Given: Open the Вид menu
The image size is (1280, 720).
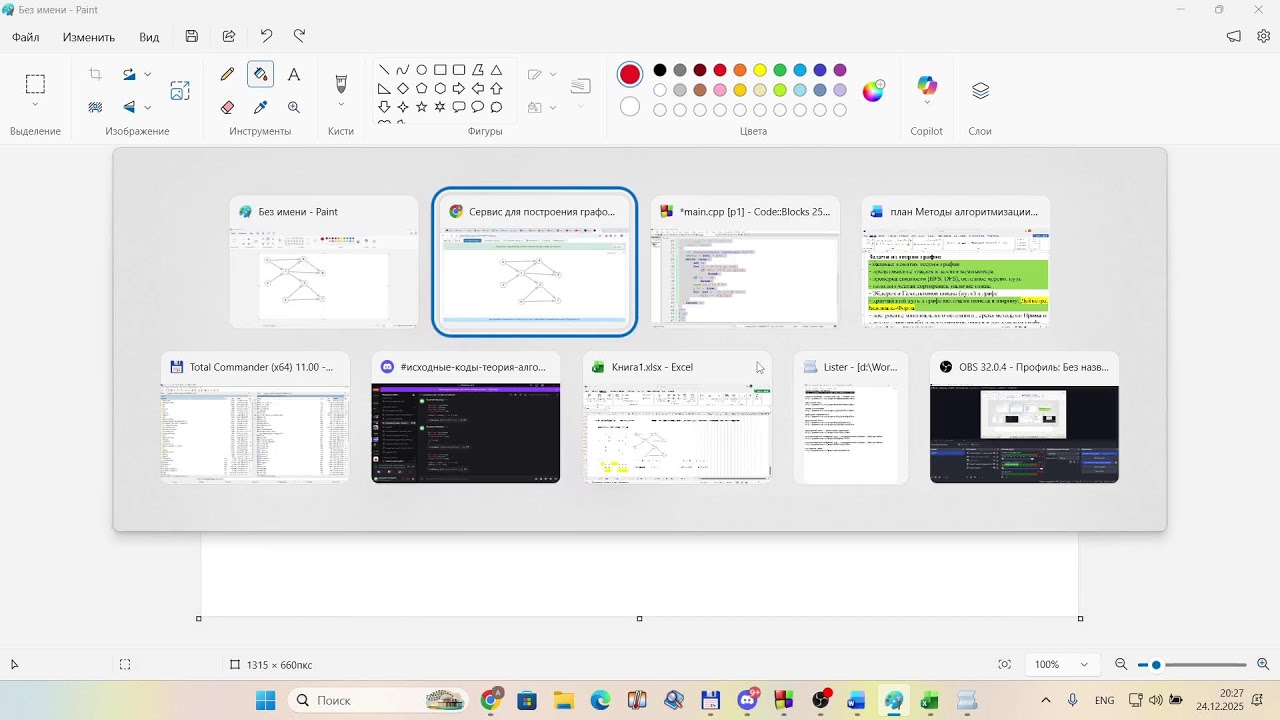Looking at the screenshot, I should 149,37.
